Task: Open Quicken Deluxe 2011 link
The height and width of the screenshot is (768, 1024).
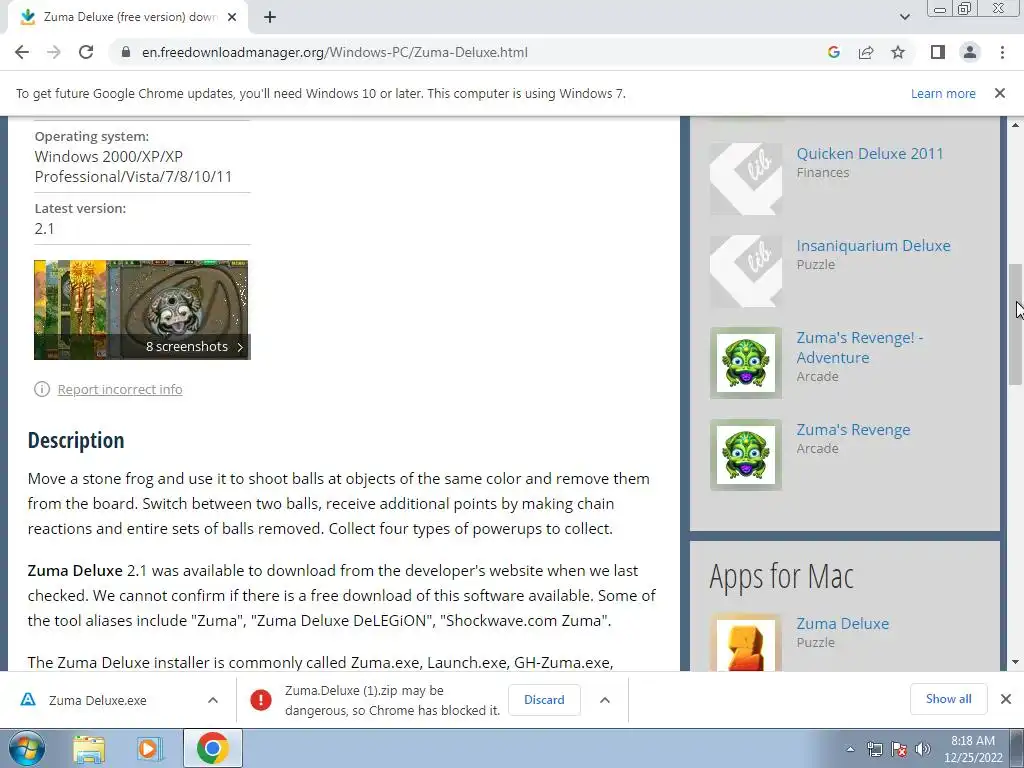Action: coord(870,153)
